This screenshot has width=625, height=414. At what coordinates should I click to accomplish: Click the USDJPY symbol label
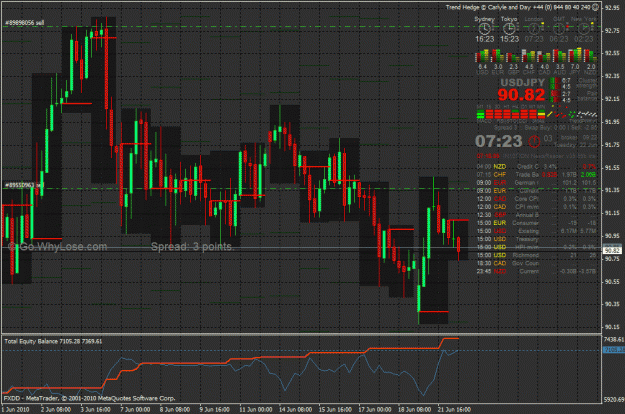click(523, 82)
